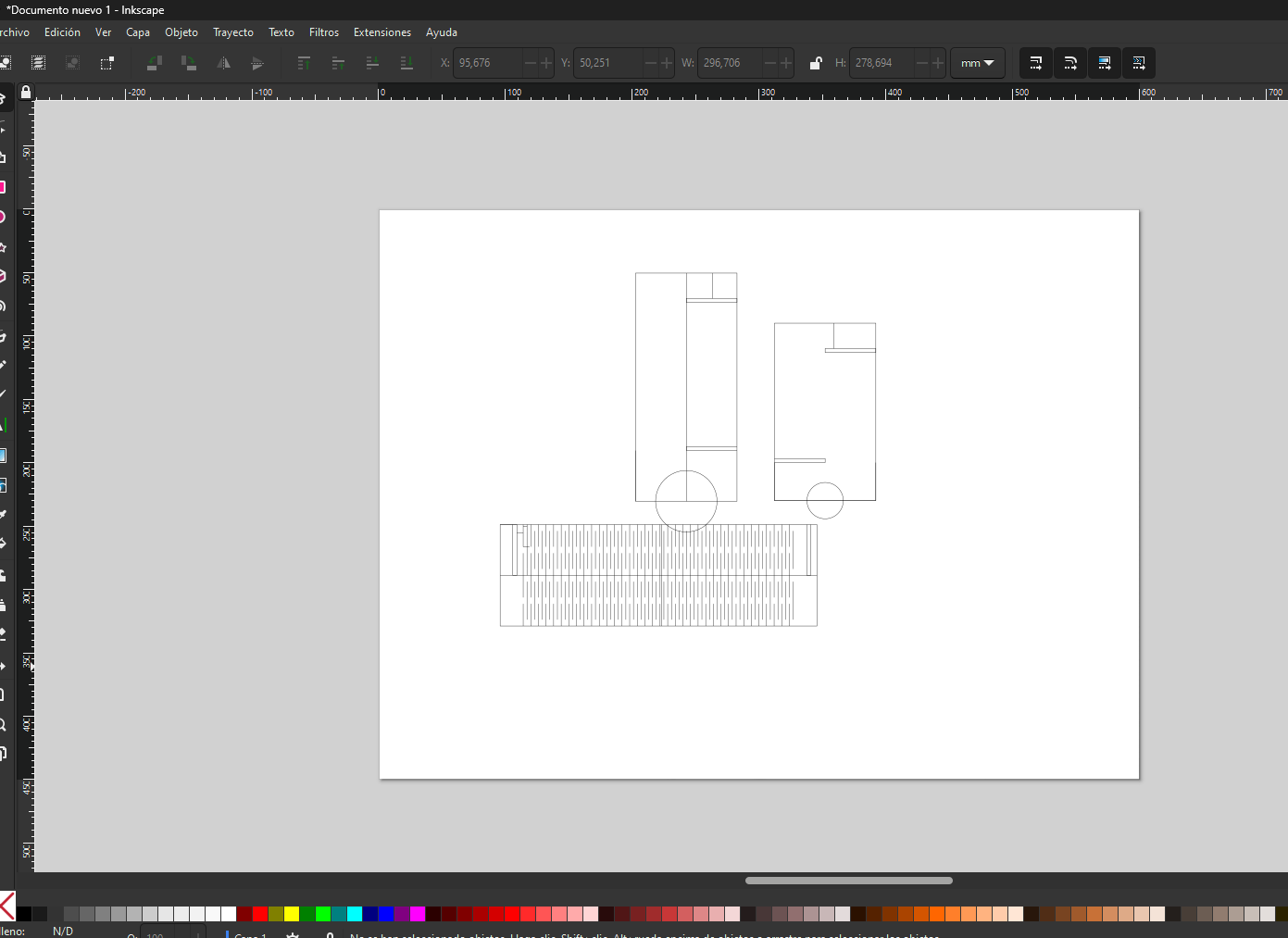The height and width of the screenshot is (938, 1288).
Task: Increase the X position value
Action: pyautogui.click(x=545, y=63)
